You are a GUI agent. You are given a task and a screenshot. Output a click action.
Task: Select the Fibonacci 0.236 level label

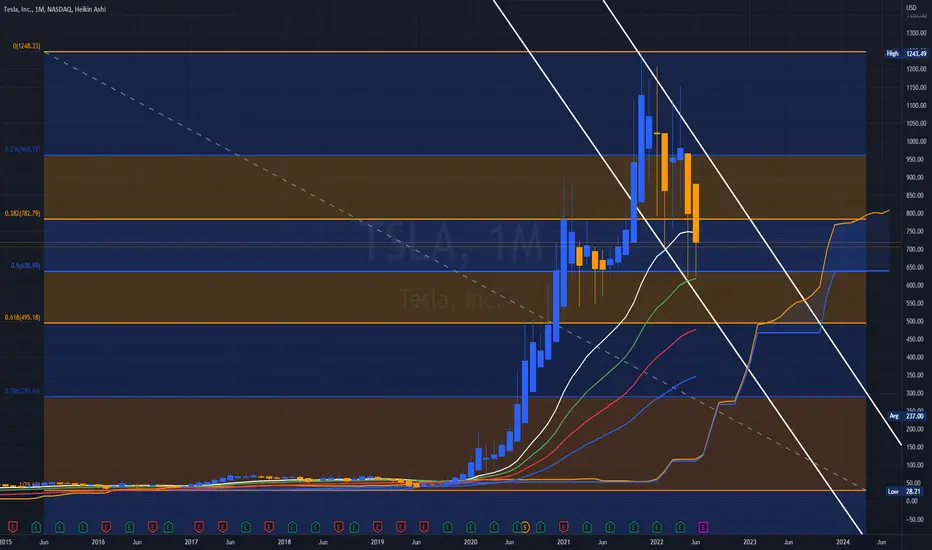point(23,149)
